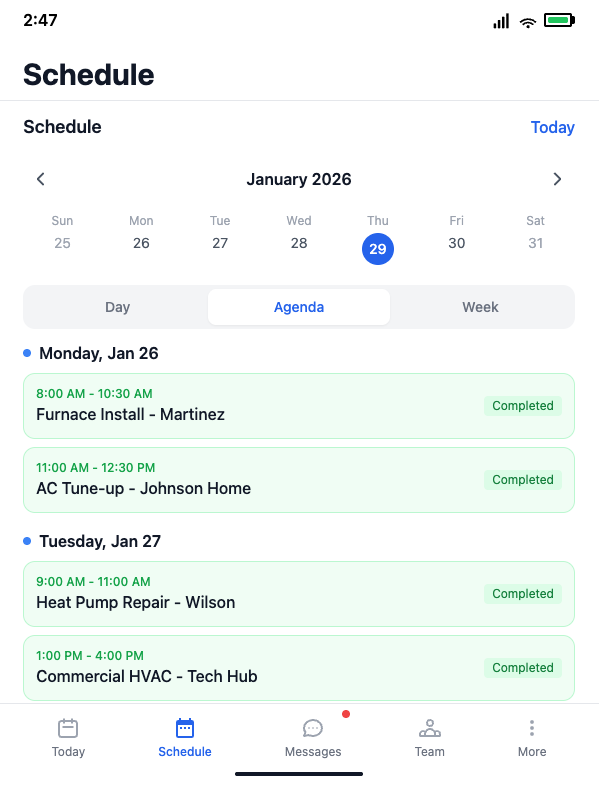The height and width of the screenshot is (800, 600).
Task: Navigate to the next month
Action: 557,179
